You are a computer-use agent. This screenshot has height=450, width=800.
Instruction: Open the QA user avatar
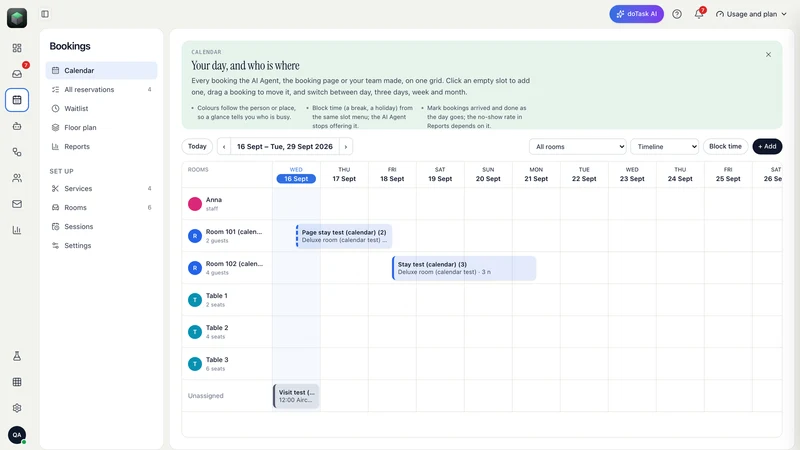point(17,435)
